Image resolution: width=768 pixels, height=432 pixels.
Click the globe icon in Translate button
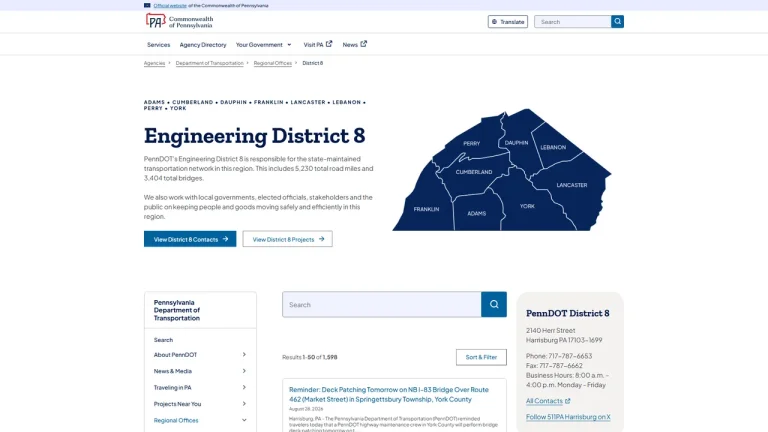[x=494, y=22]
